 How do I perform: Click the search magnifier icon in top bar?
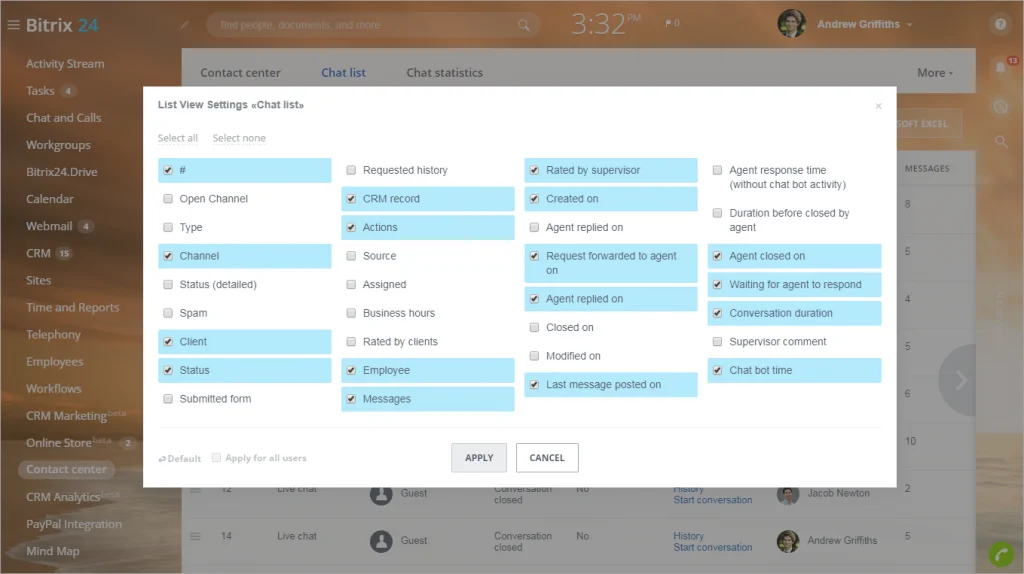(x=524, y=25)
